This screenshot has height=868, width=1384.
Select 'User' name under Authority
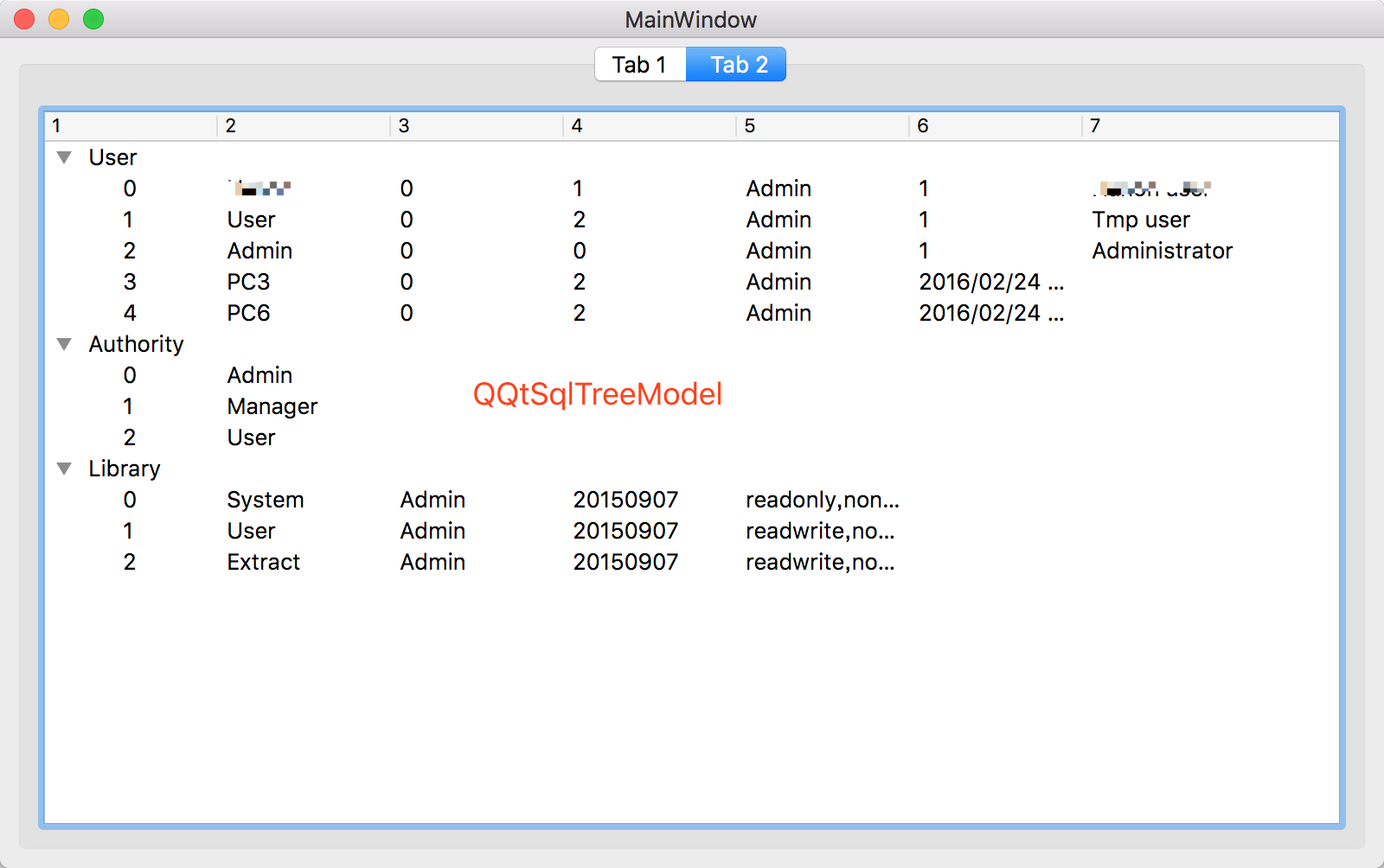(251, 437)
